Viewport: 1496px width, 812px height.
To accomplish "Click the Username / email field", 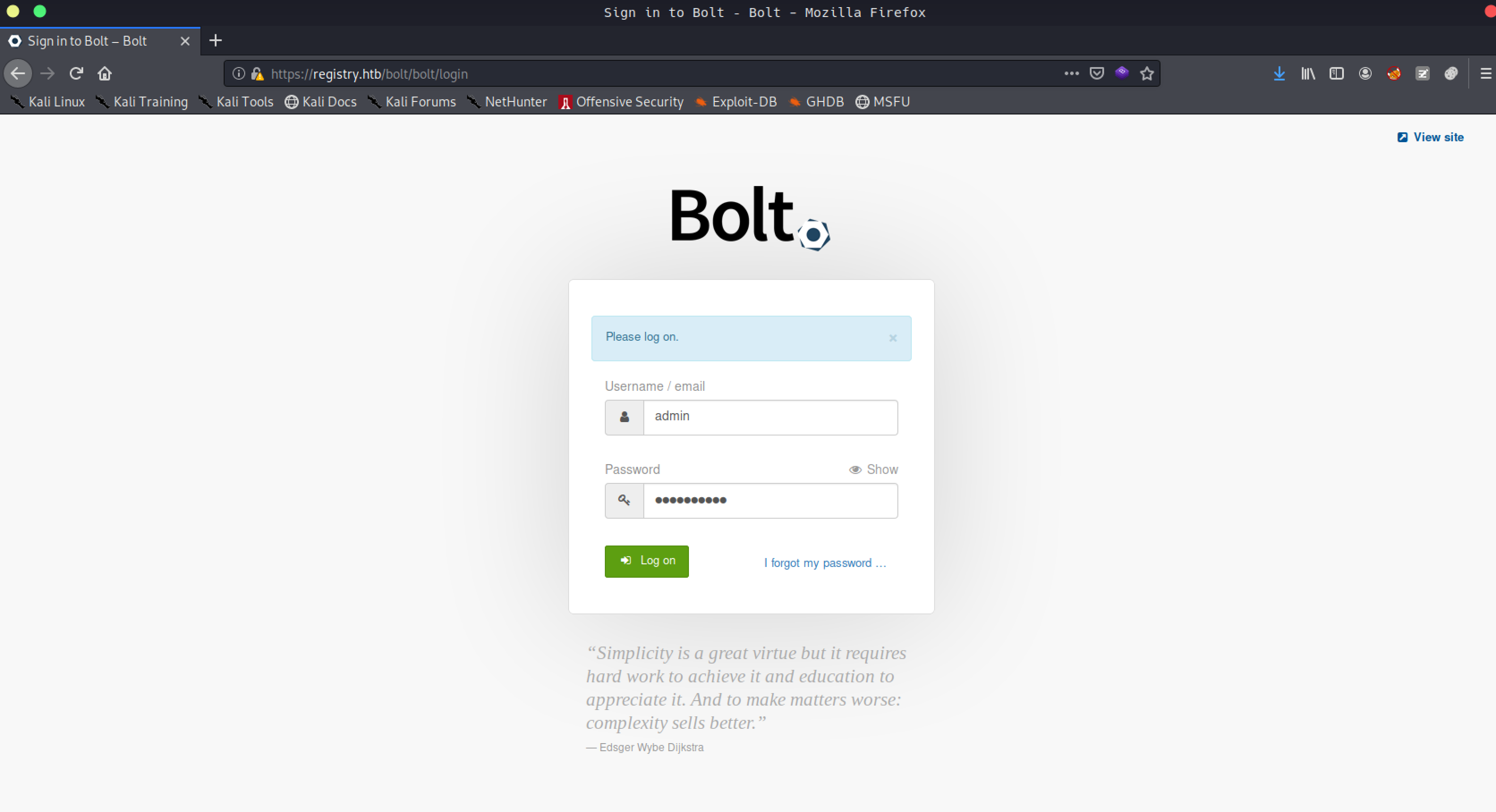I will [x=770, y=417].
